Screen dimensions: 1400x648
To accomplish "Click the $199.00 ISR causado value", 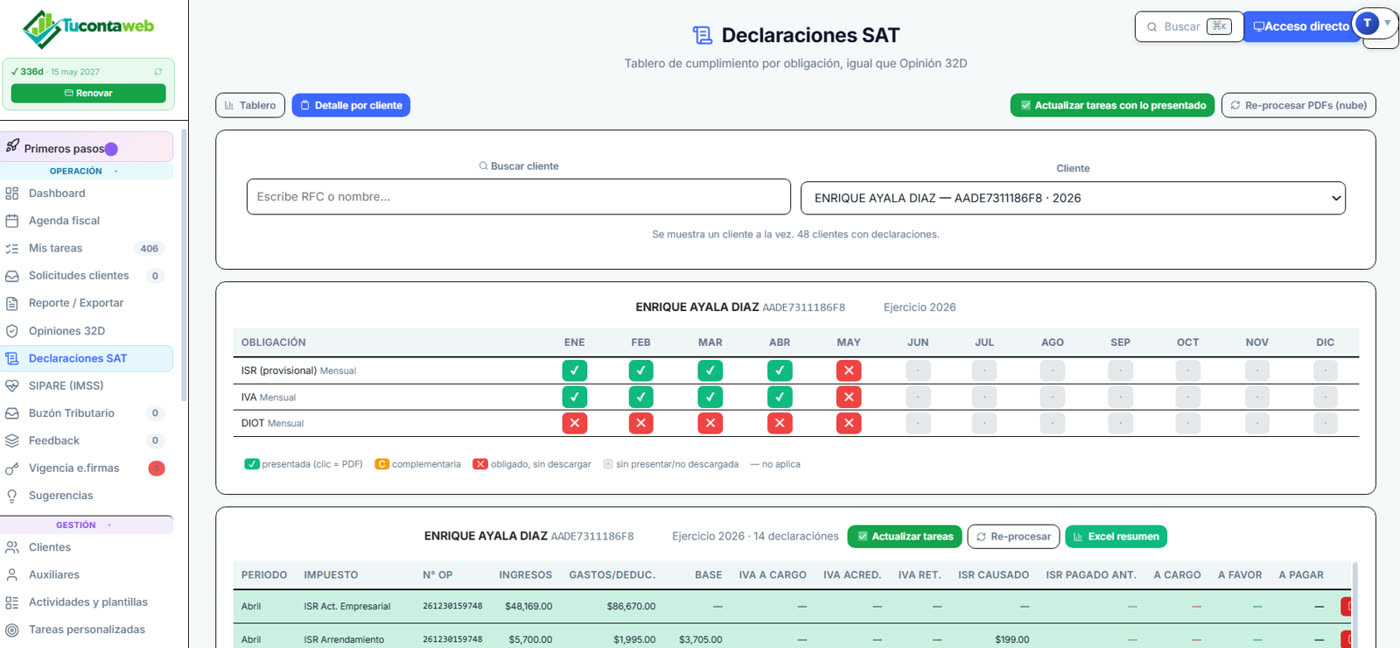I will pos(1012,640).
